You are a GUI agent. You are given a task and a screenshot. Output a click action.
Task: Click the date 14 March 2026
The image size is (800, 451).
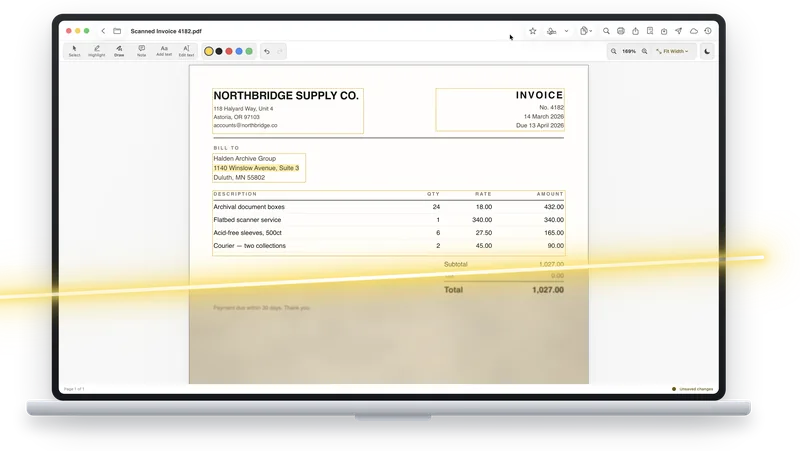(x=544, y=116)
